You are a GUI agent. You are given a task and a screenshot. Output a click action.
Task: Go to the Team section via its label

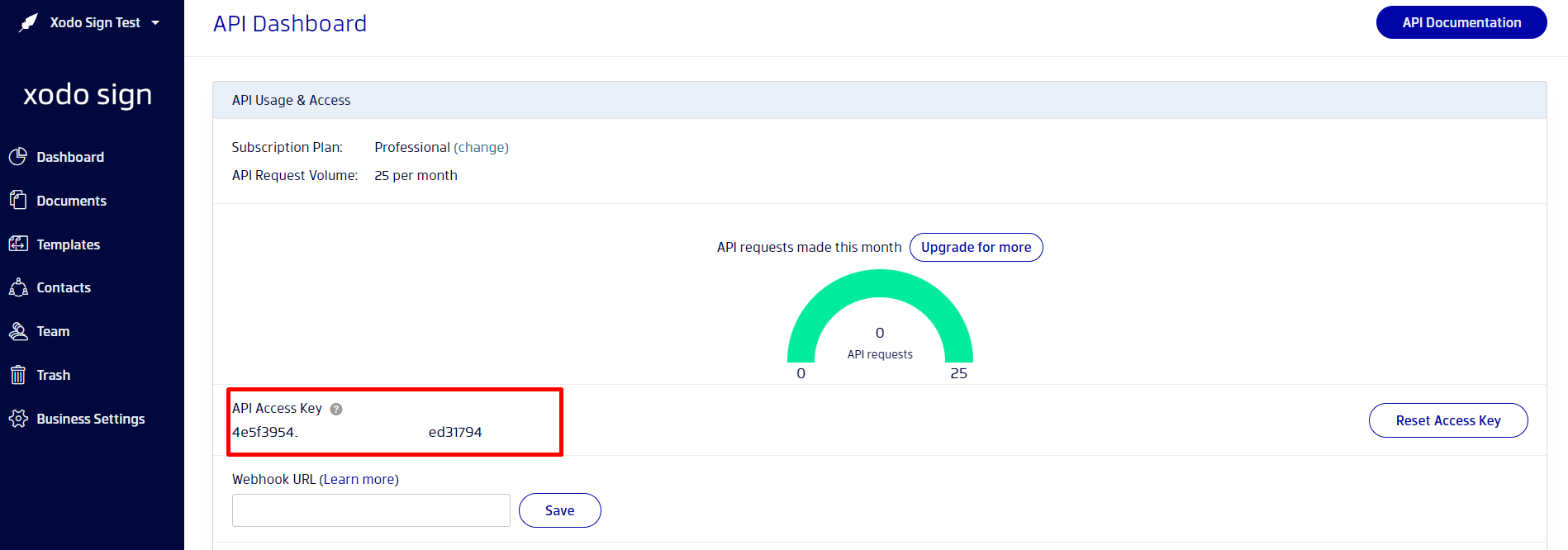click(54, 331)
